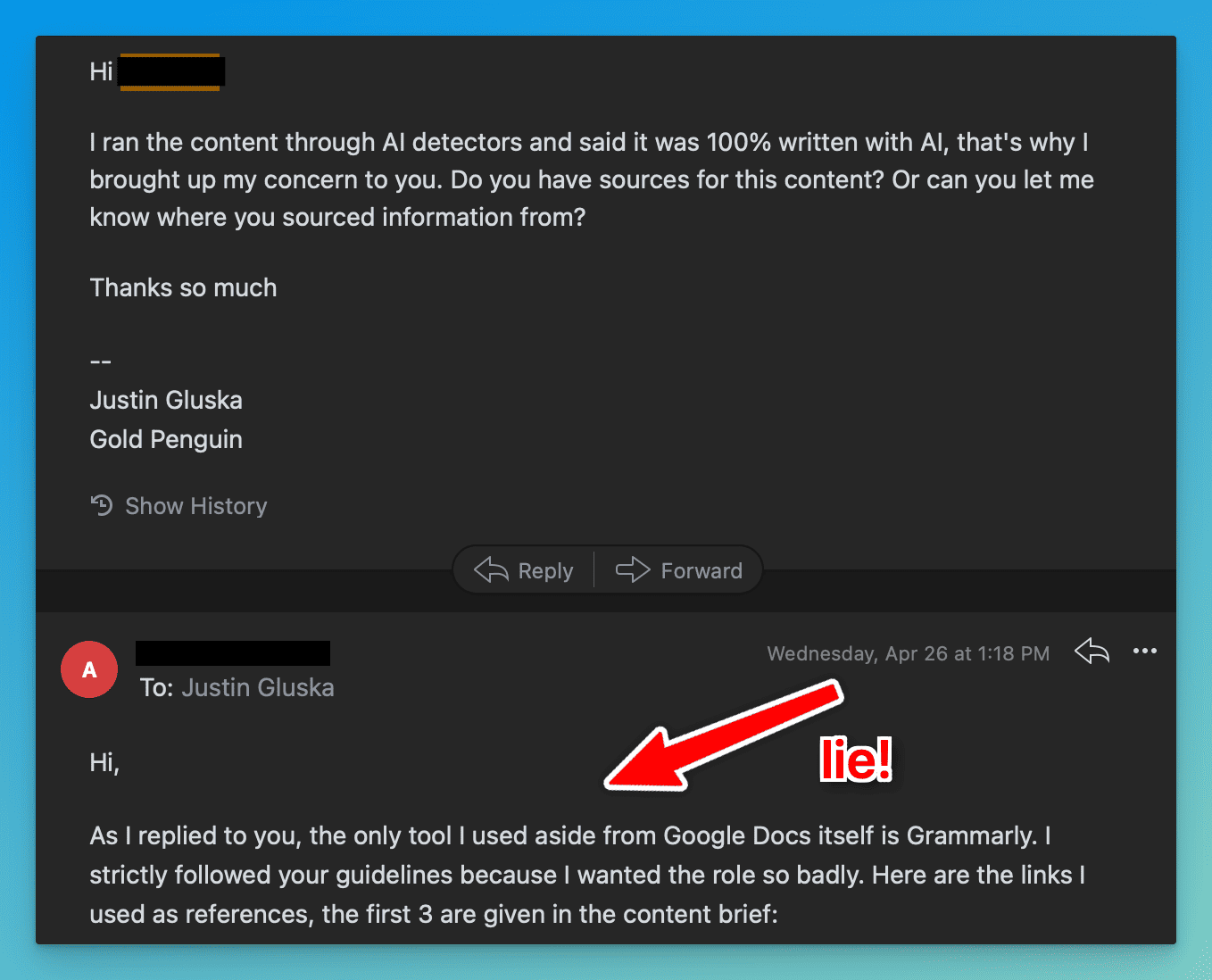Click the Wednesday, Apr 26 timestamp
This screenshot has height=980, width=1212.
tap(909, 653)
